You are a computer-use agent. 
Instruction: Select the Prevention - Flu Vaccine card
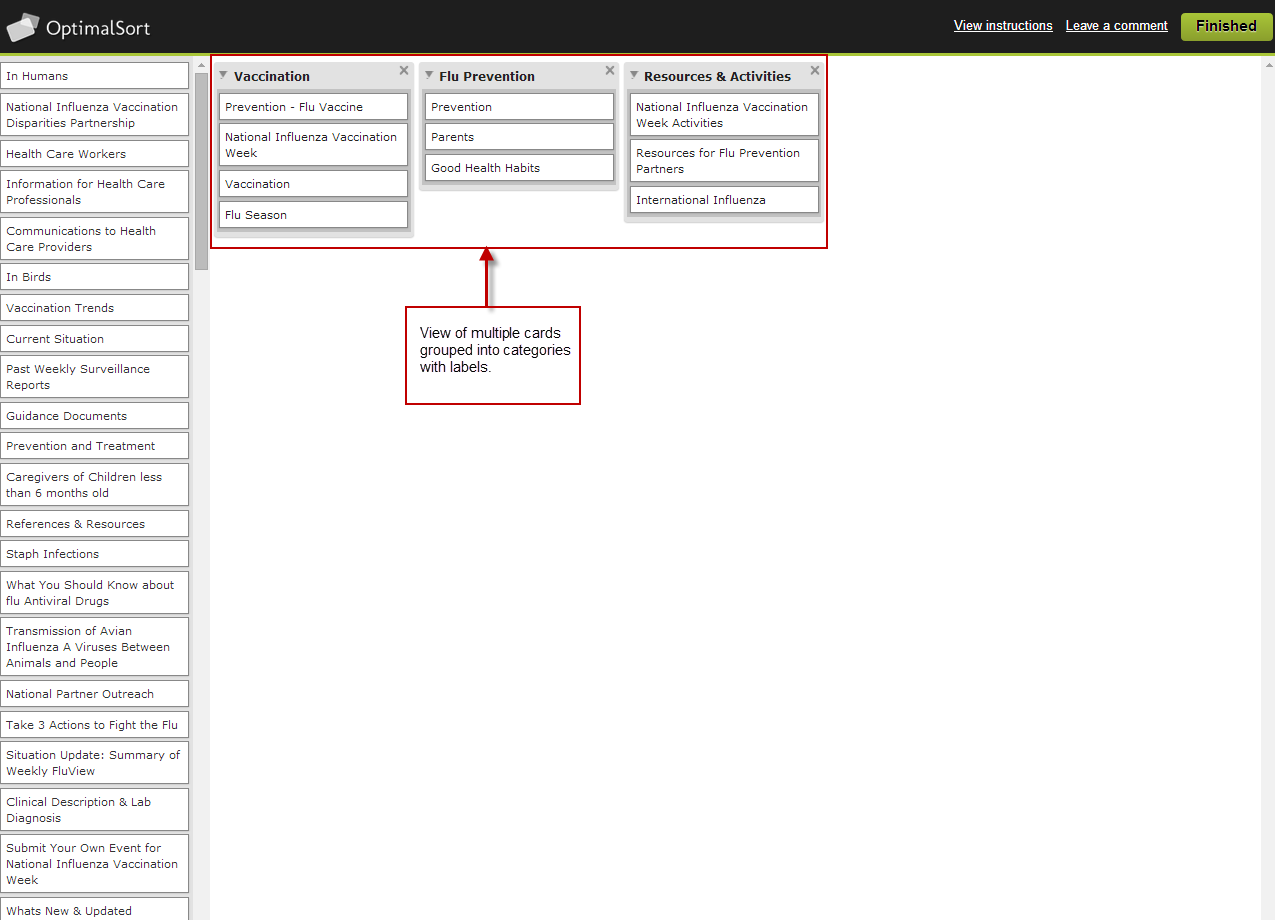coord(314,107)
